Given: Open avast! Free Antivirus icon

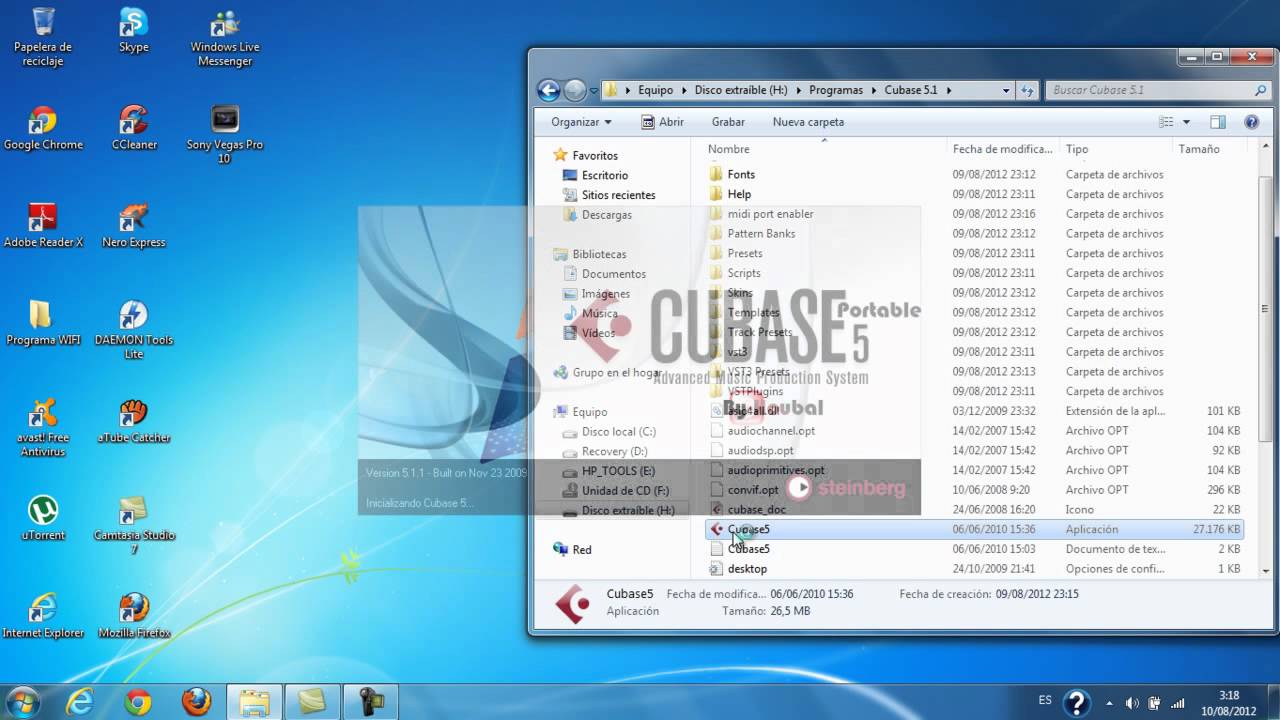Looking at the screenshot, I should point(43,427).
